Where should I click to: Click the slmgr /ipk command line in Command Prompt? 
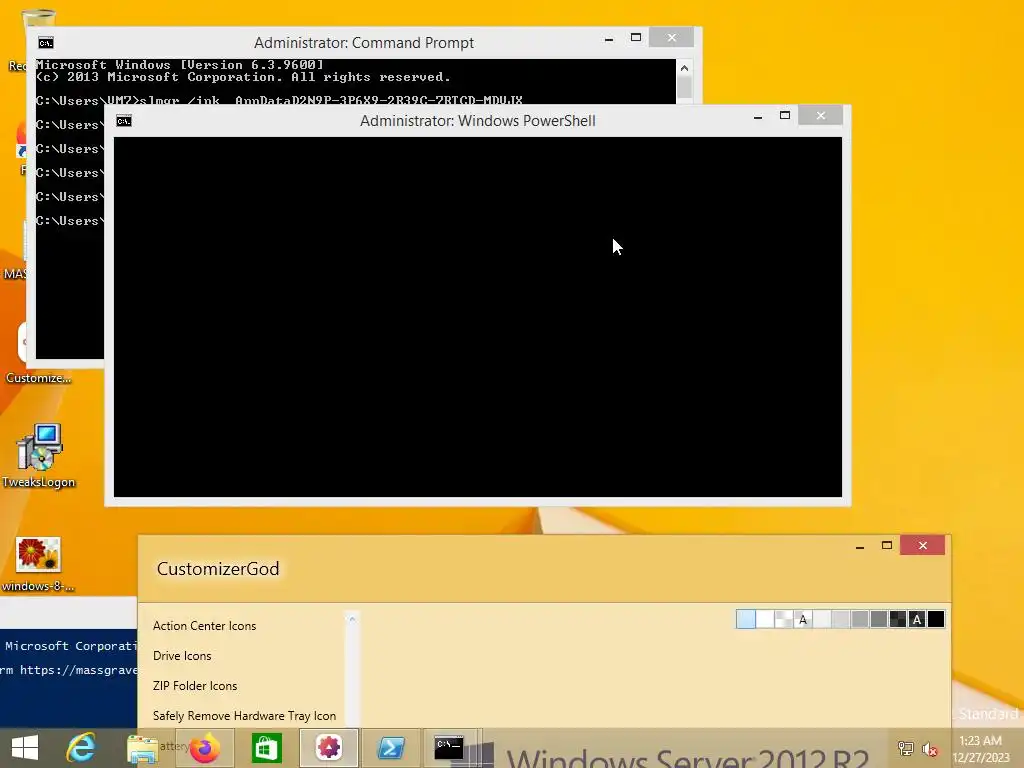(279, 101)
